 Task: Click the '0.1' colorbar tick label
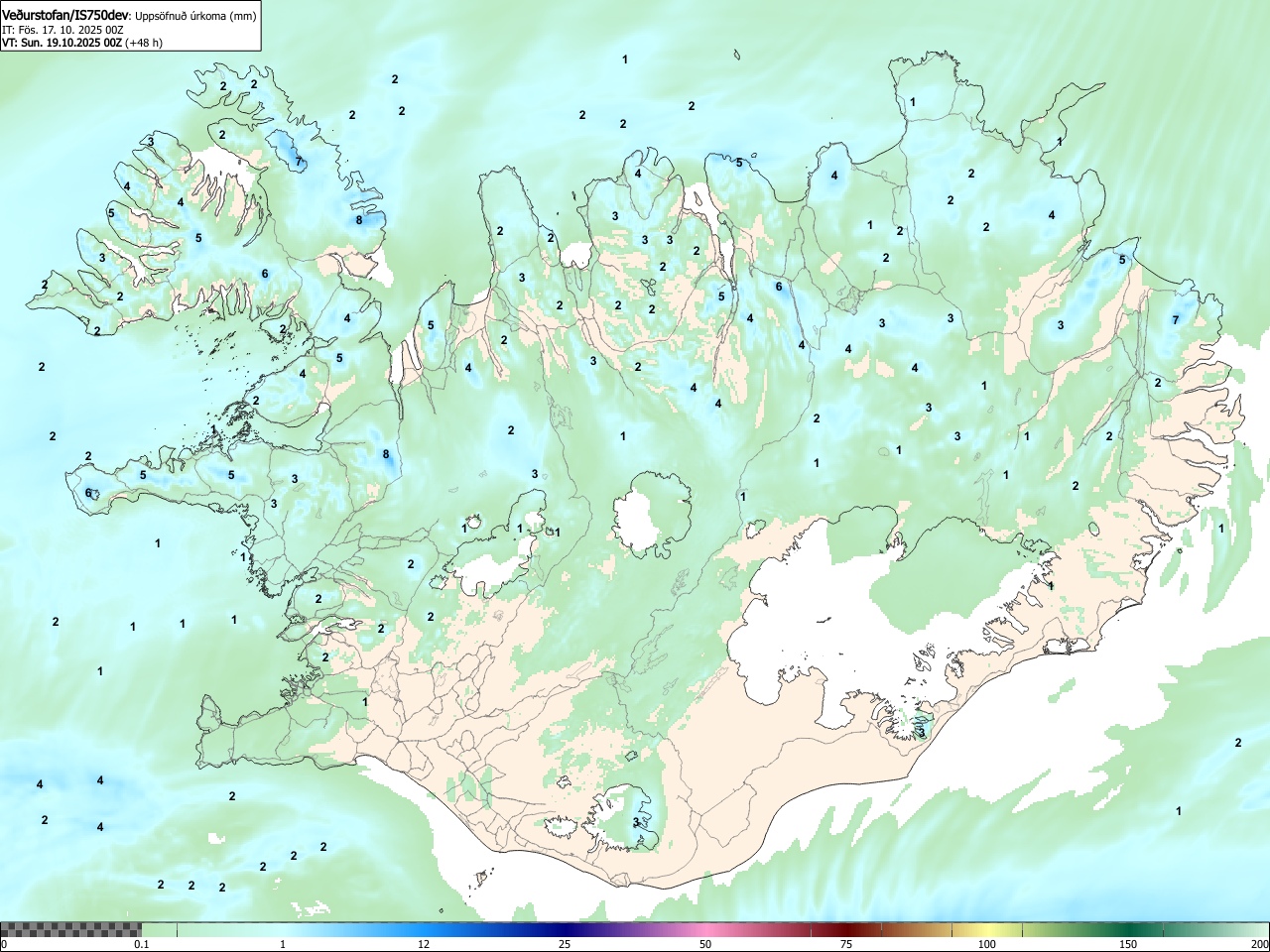(x=141, y=944)
